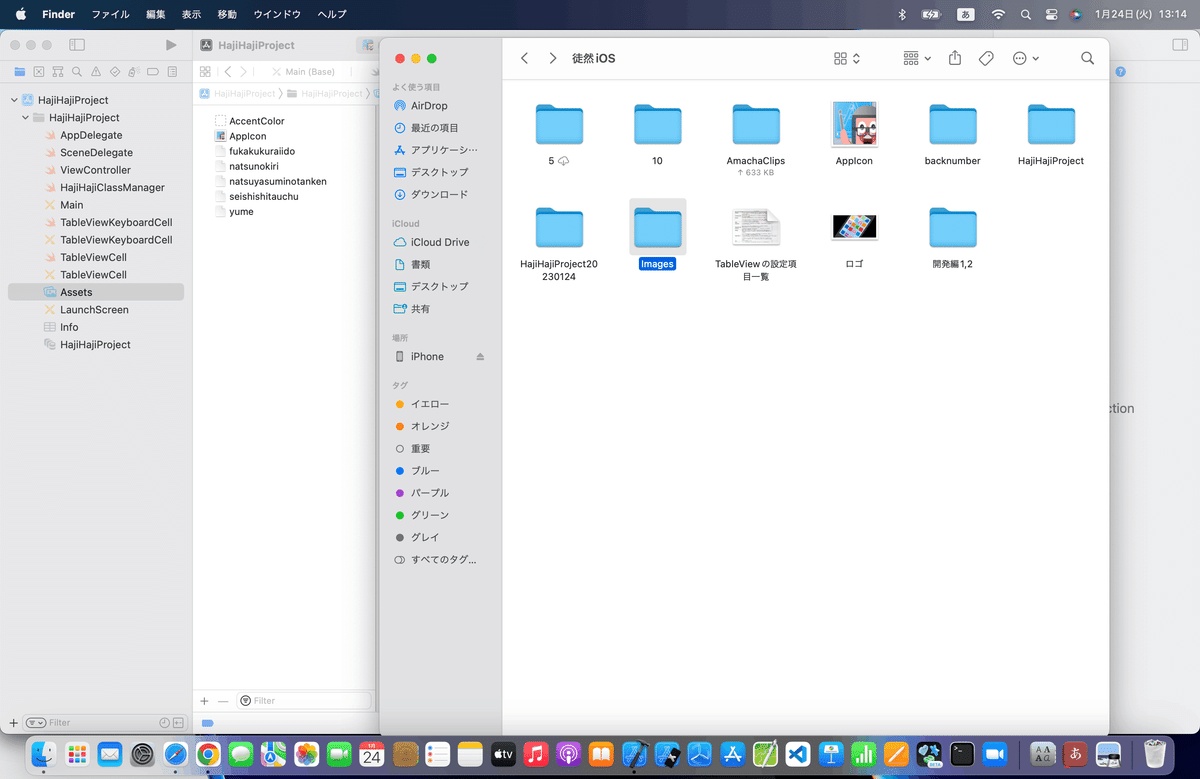This screenshot has width=1200, height=779.
Task: Open the 編集 menu
Action: coord(156,14)
